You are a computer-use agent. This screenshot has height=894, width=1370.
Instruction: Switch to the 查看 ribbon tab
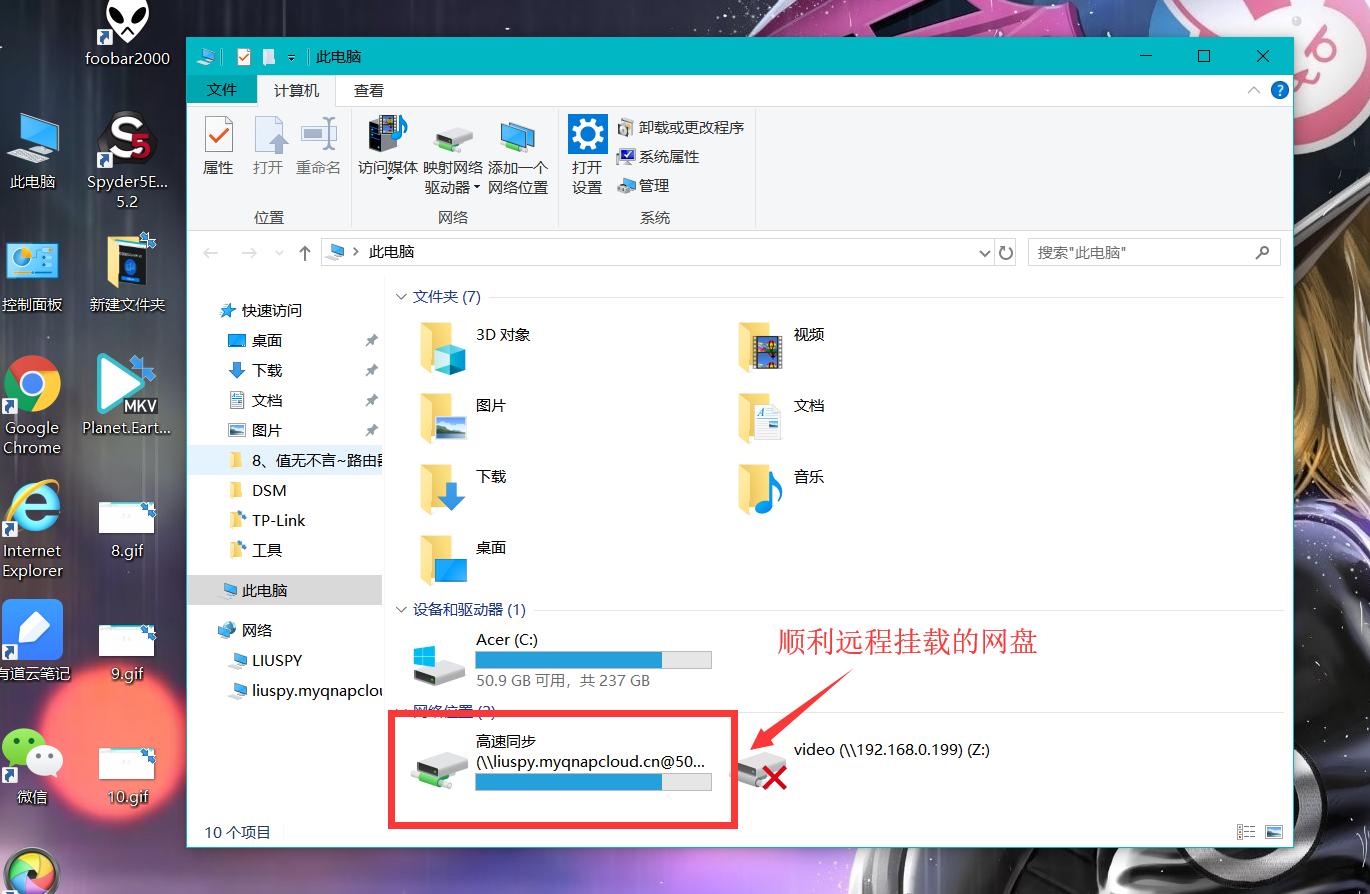[368, 90]
